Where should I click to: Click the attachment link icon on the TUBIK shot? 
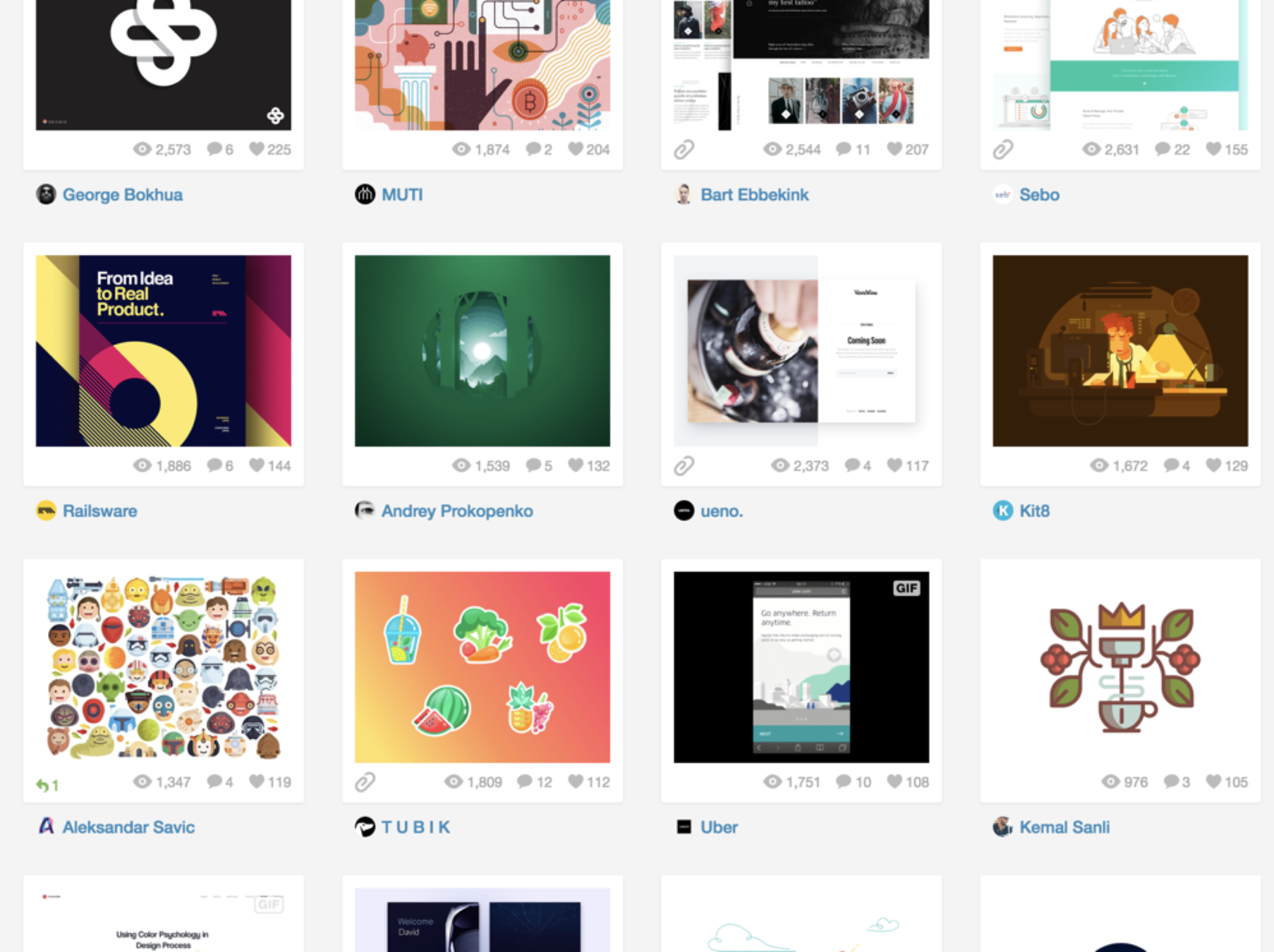(365, 782)
